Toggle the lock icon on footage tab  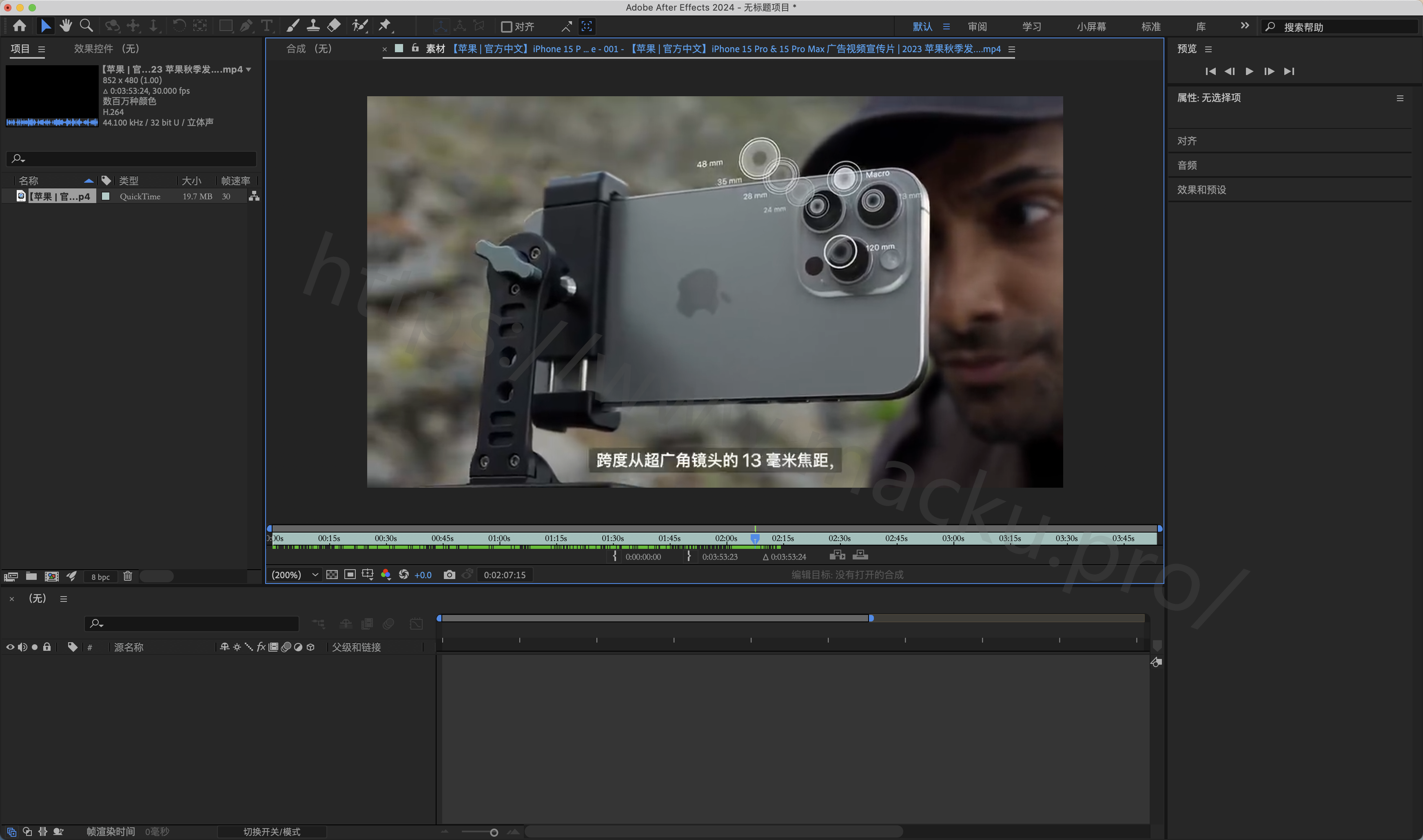[x=415, y=48]
